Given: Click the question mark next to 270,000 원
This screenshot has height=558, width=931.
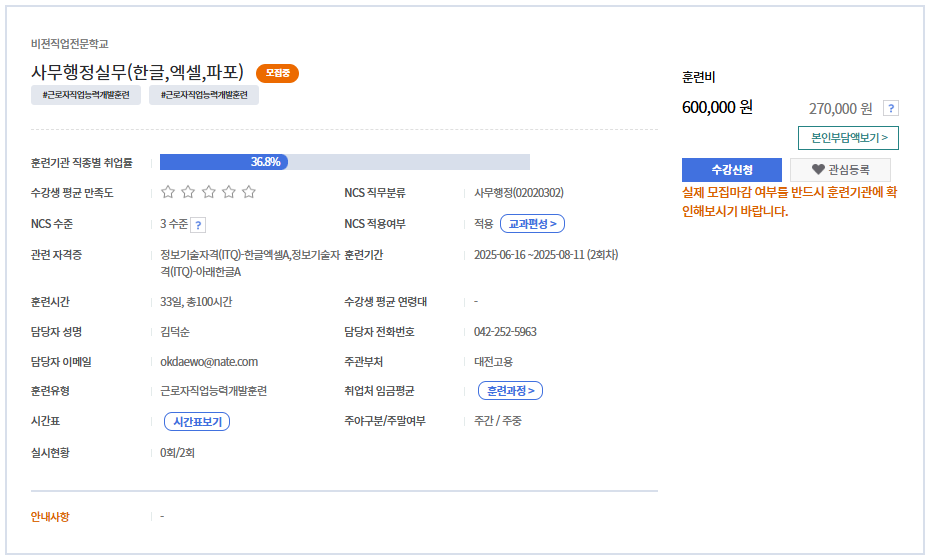Looking at the screenshot, I should coord(891,108).
